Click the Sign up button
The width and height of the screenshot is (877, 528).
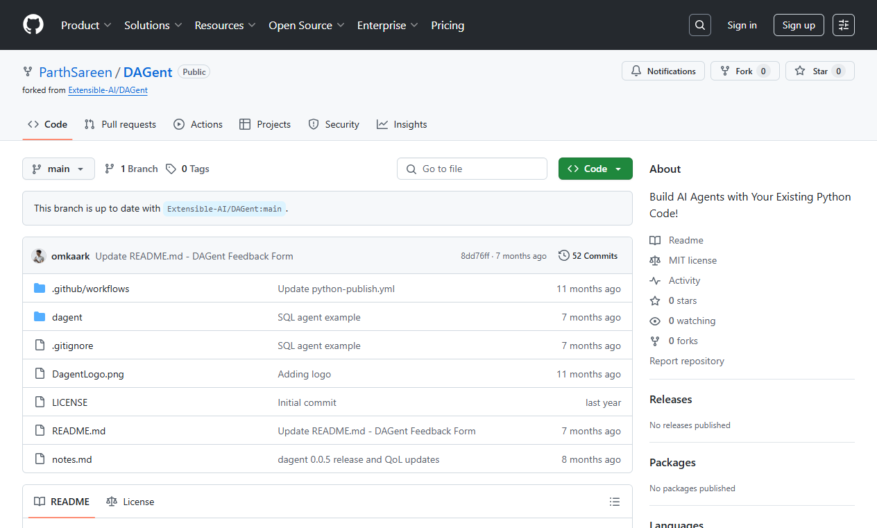pyautogui.click(x=798, y=25)
